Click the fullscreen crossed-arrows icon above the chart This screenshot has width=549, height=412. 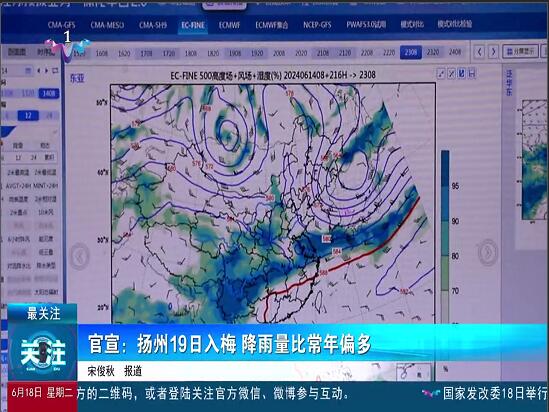(452, 74)
